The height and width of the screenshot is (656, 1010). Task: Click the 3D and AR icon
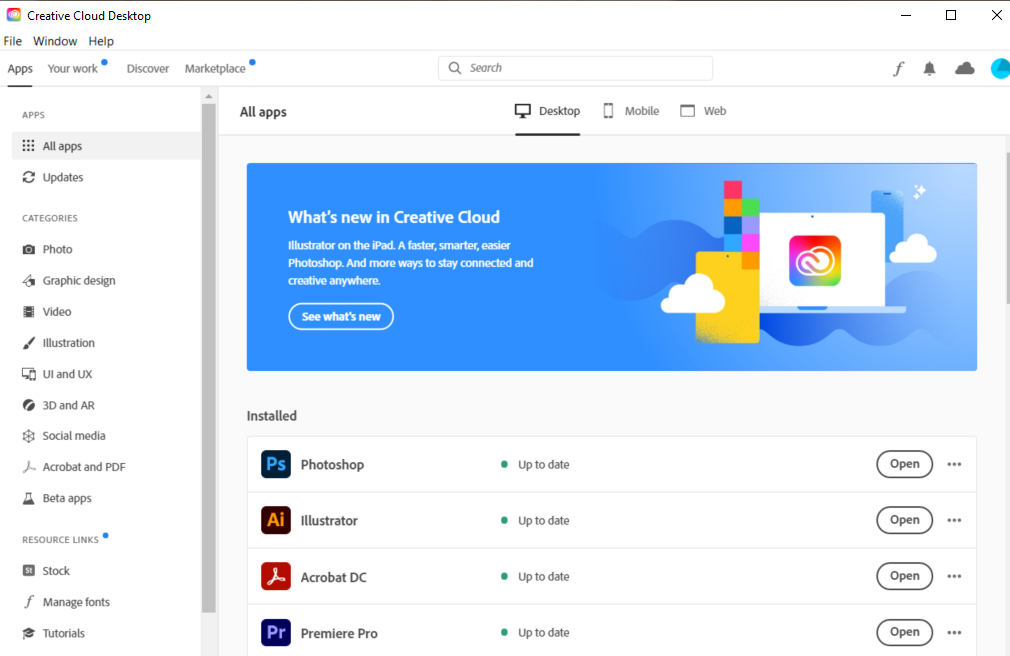[28, 405]
